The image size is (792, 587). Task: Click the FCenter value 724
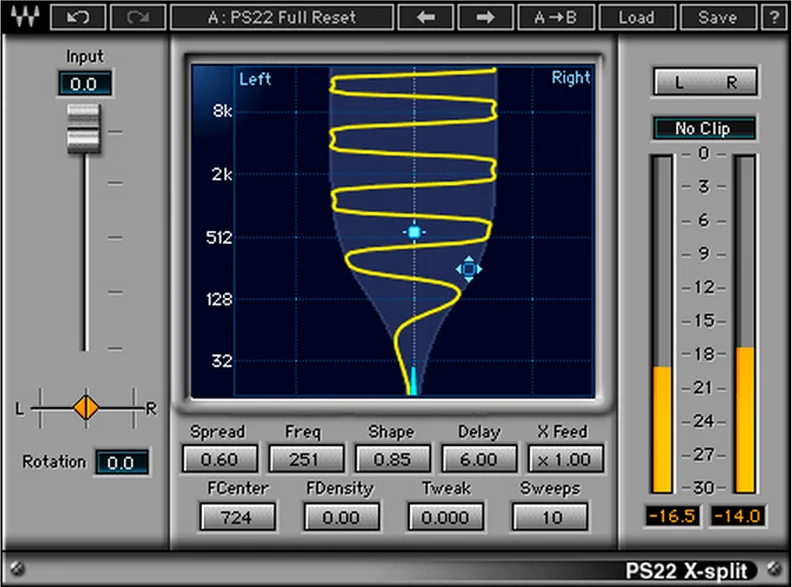pos(237,517)
